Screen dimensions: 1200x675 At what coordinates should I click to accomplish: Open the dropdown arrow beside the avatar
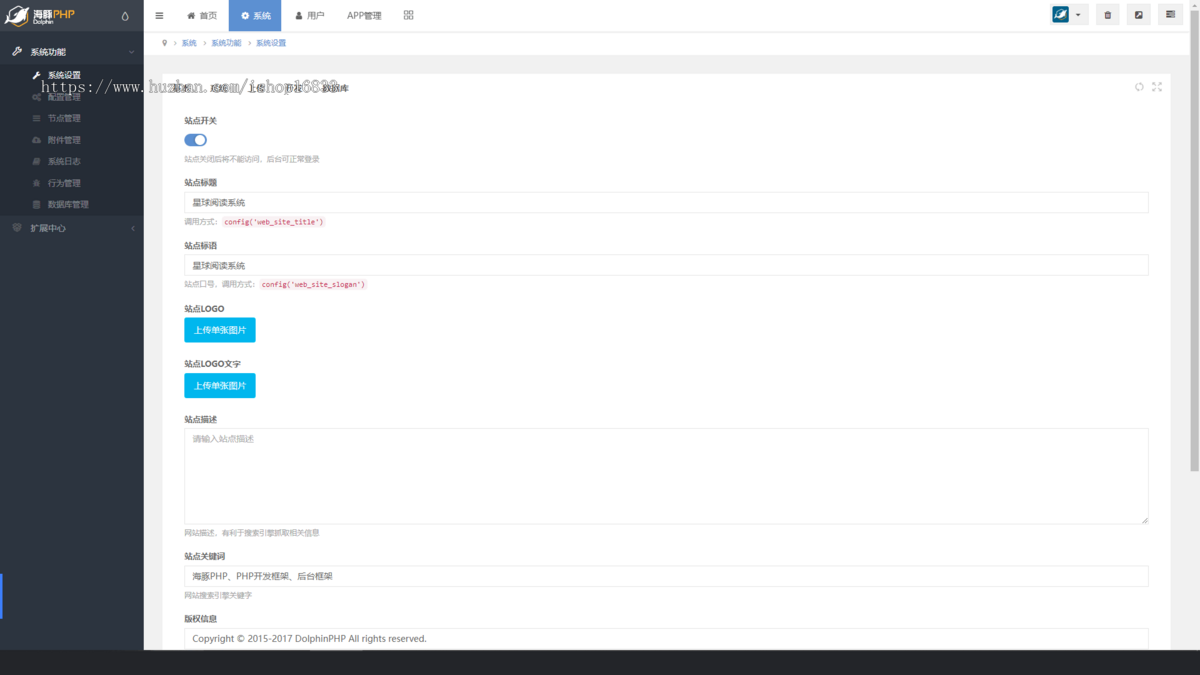1078,16
